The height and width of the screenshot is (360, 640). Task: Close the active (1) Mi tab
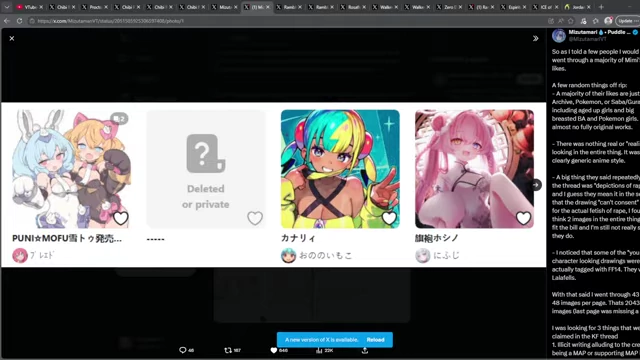tap(268, 7)
